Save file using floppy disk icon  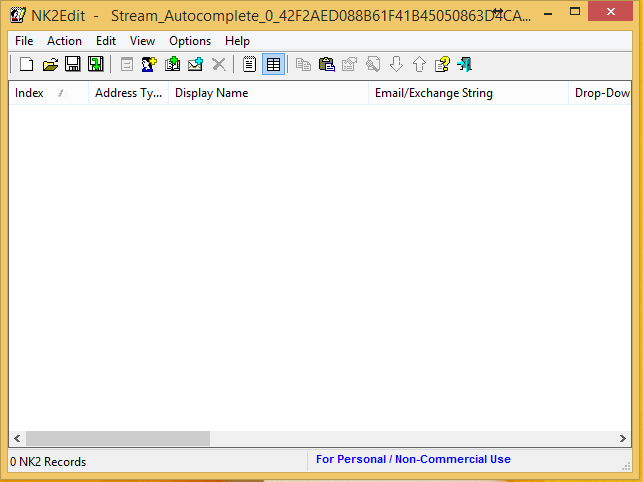[x=73, y=64]
